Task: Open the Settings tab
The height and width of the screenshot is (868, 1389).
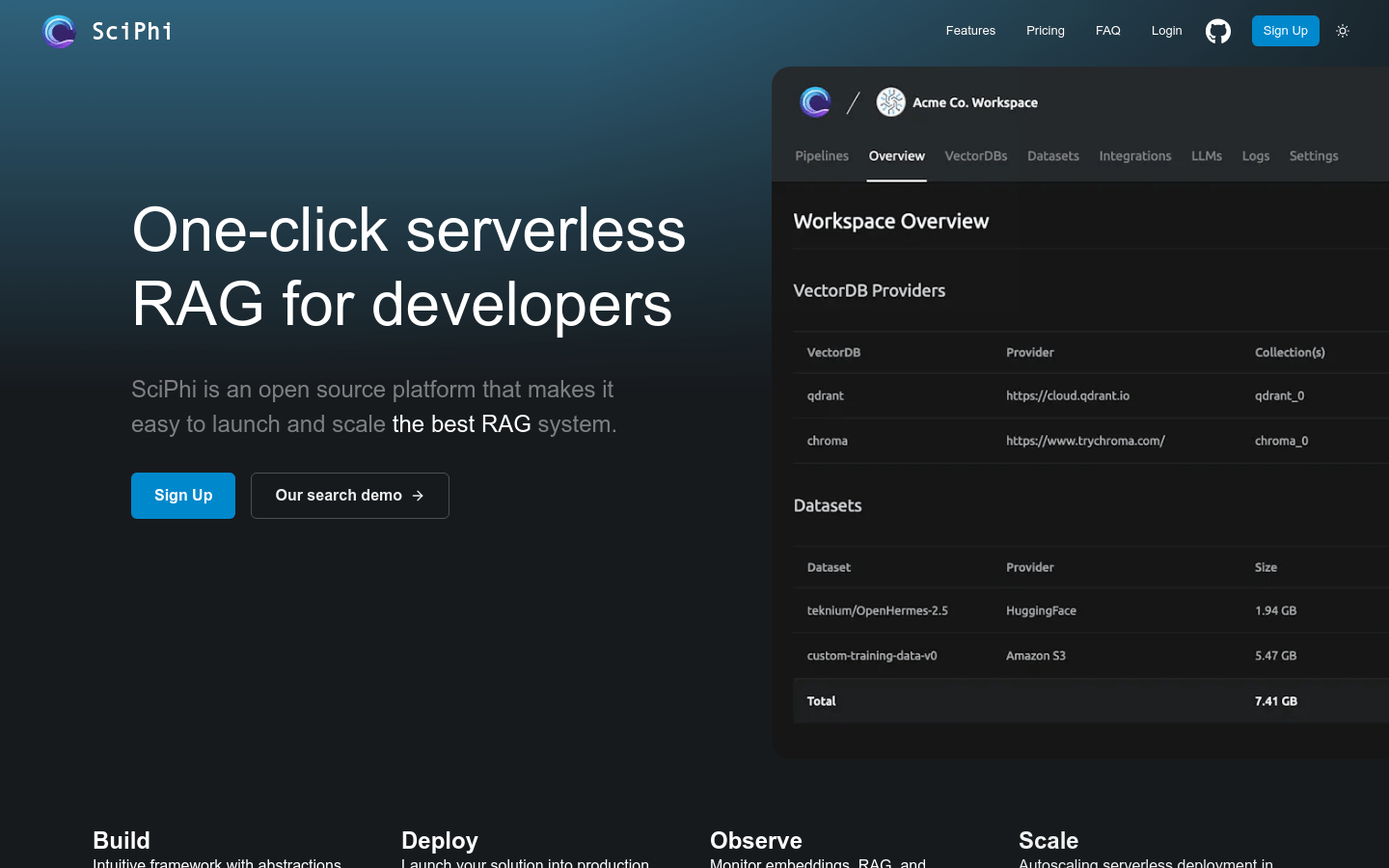Action: tap(1314, 156)
